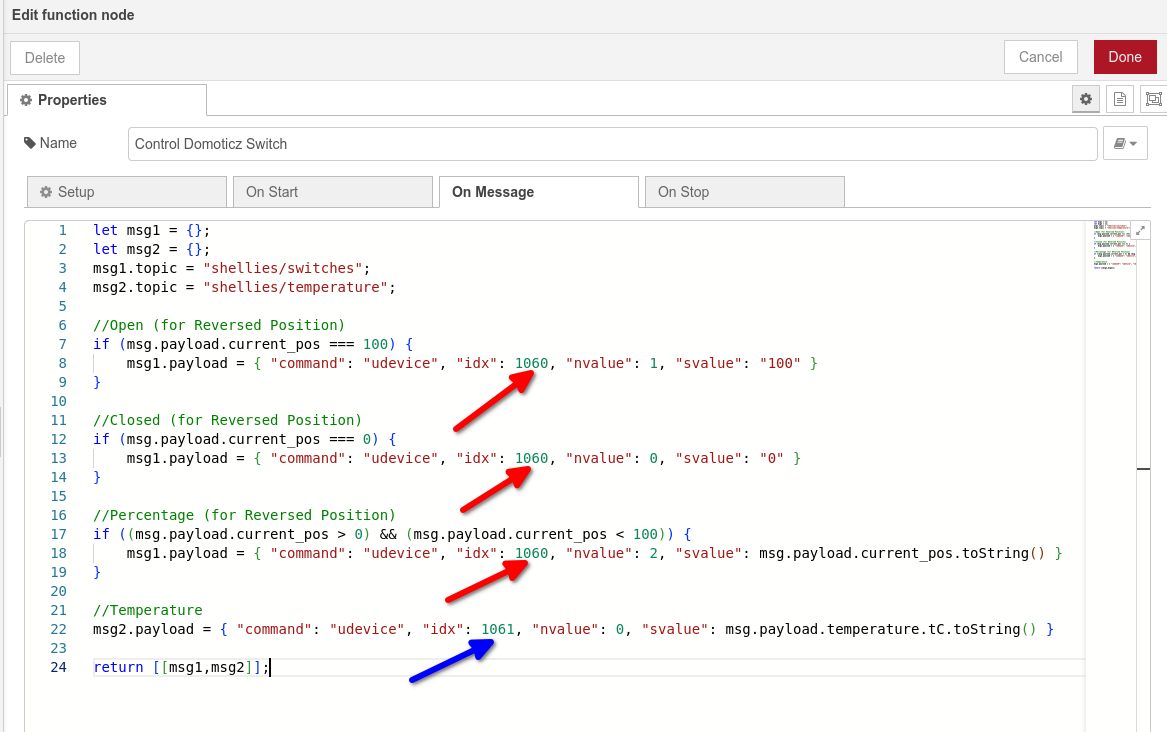1167x732 pixels.
Task: Click the Name field with Control Domoticz Switch
Action: (x=613, y=144)
